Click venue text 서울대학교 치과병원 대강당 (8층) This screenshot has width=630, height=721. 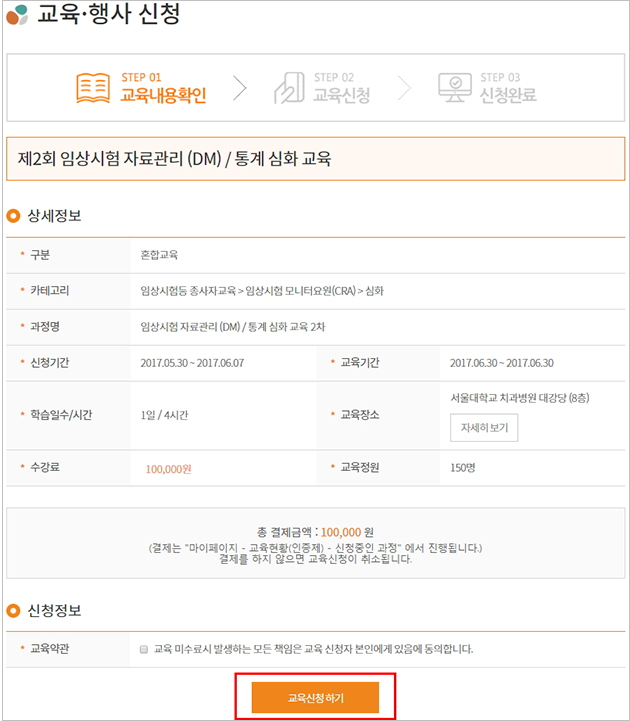(x=520, y=398)
